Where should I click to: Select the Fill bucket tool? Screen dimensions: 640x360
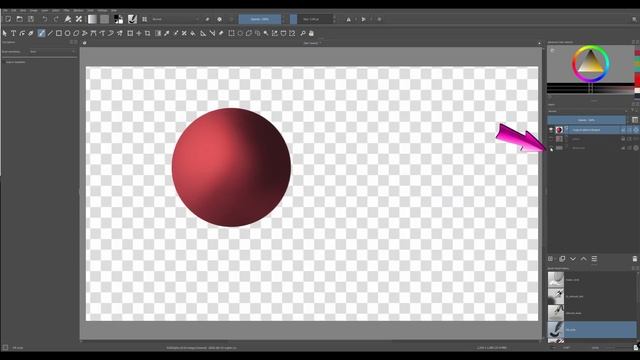click(193, 33)
